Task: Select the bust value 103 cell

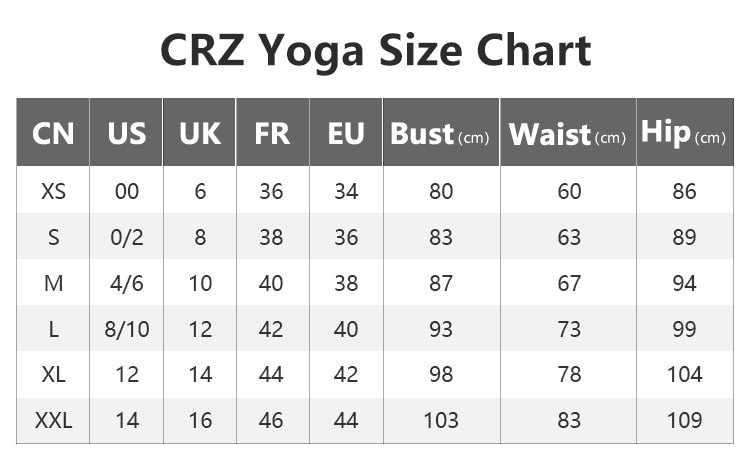Action: click(x=441, y=421)
